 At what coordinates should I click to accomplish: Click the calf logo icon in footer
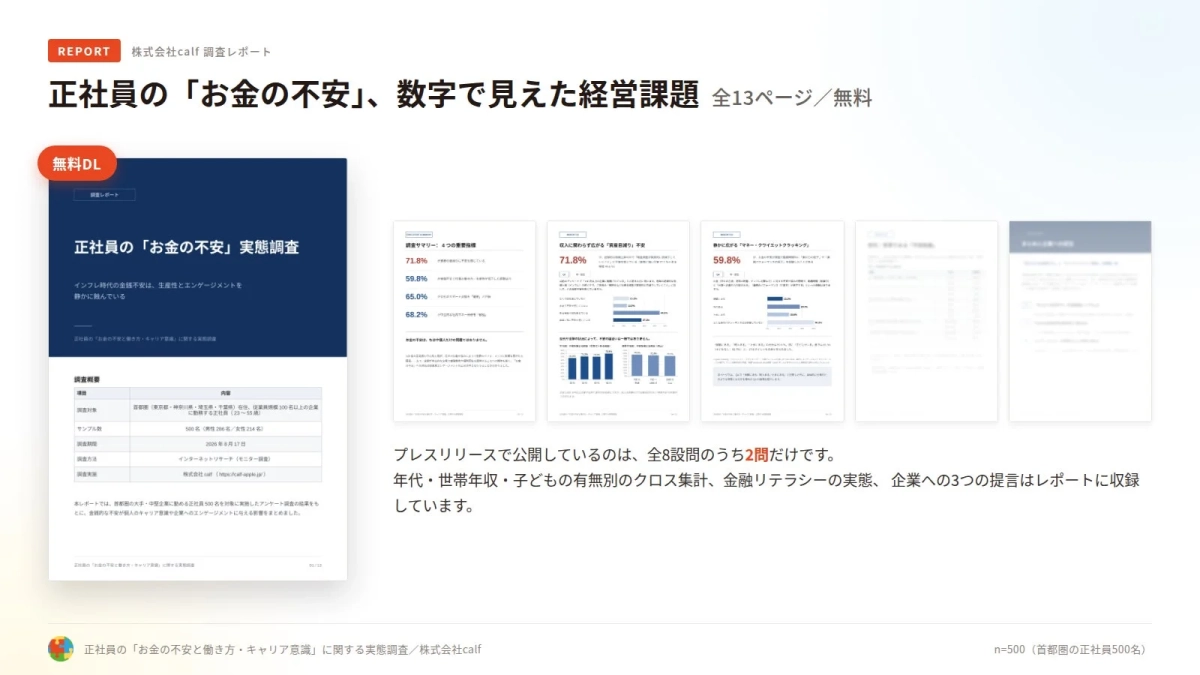tap(61, 649)
